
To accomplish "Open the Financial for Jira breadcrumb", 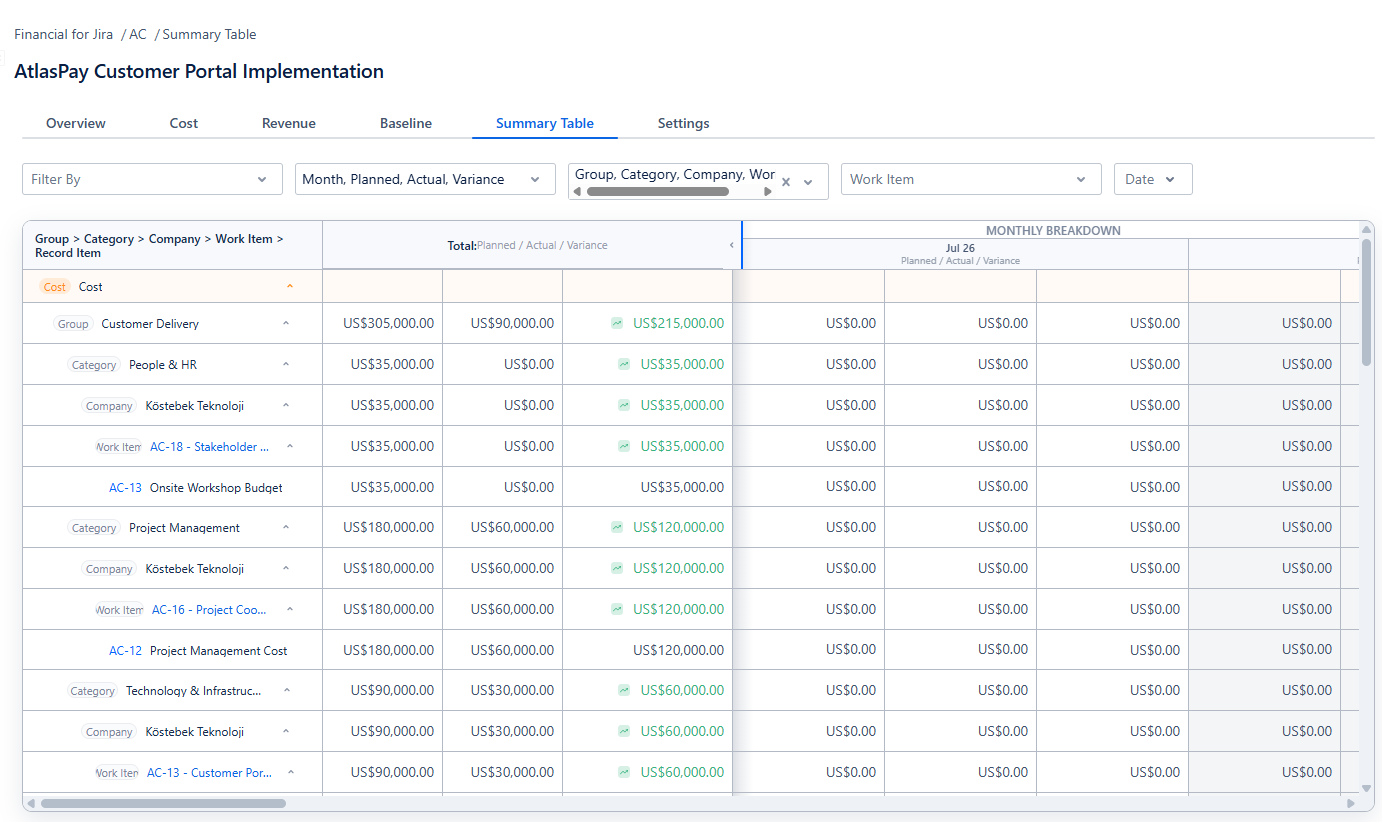I will coord(64,34).
